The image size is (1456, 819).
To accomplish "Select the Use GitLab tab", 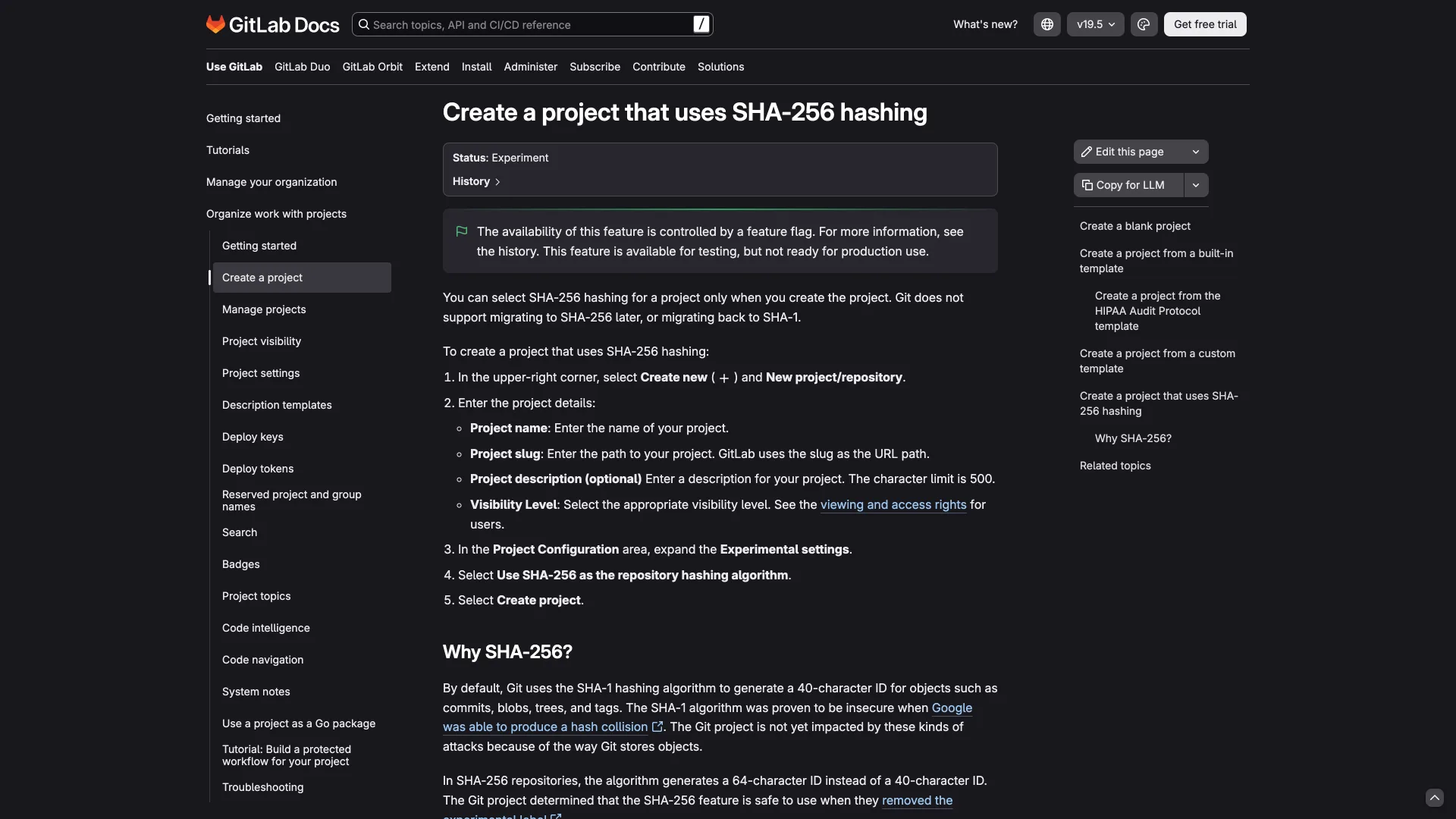I will pyautogui.click(x=234, y=67).
